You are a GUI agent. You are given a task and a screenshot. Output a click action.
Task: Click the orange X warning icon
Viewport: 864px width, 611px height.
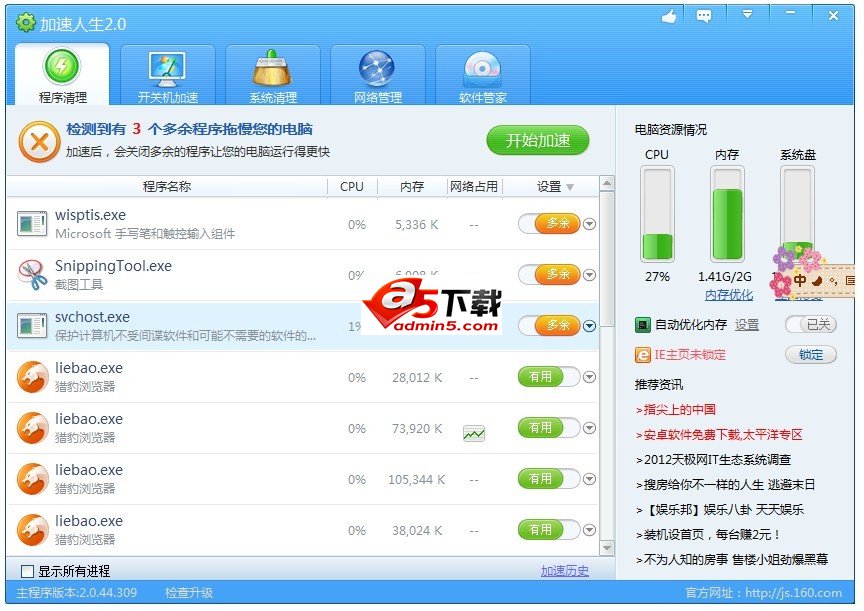39,142
